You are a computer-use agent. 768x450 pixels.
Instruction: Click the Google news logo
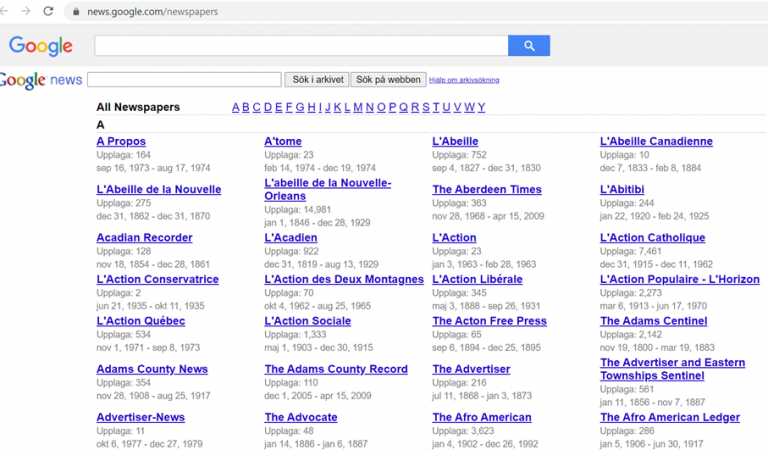[41, 80]
